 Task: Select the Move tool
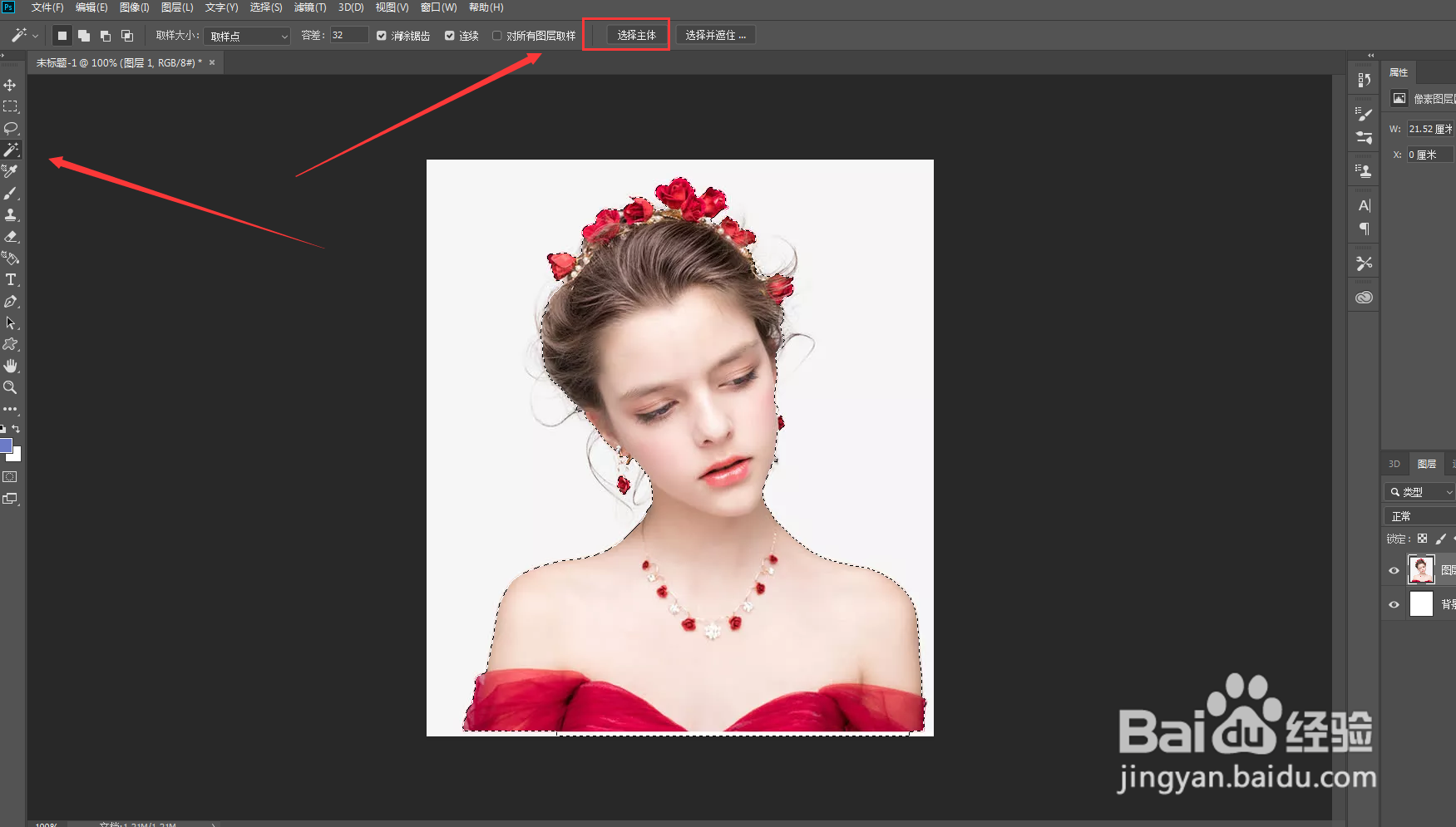click(10, 86)
